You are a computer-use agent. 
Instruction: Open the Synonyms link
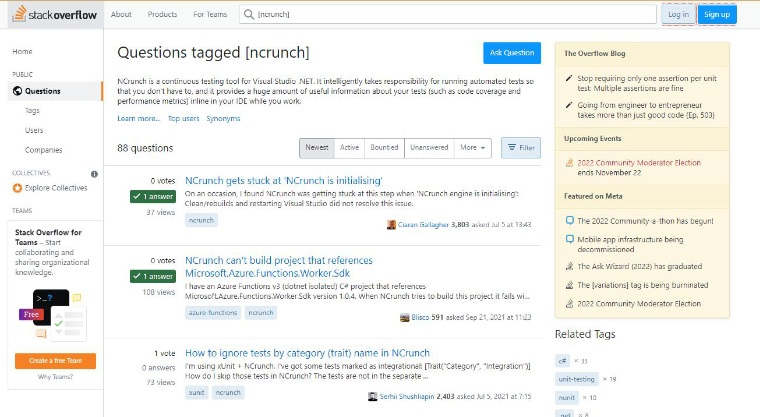click(x=223, y=118)
